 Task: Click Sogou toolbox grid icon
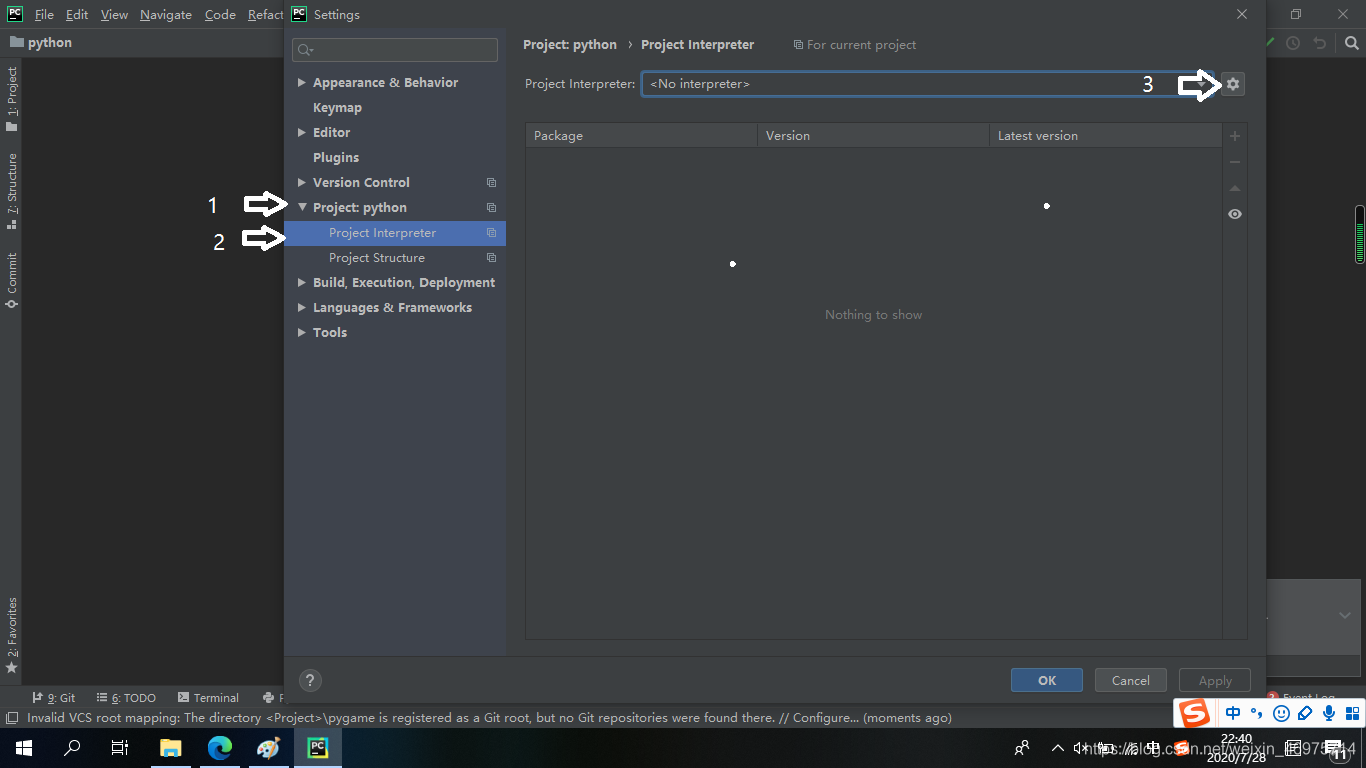click(1352, 714)
